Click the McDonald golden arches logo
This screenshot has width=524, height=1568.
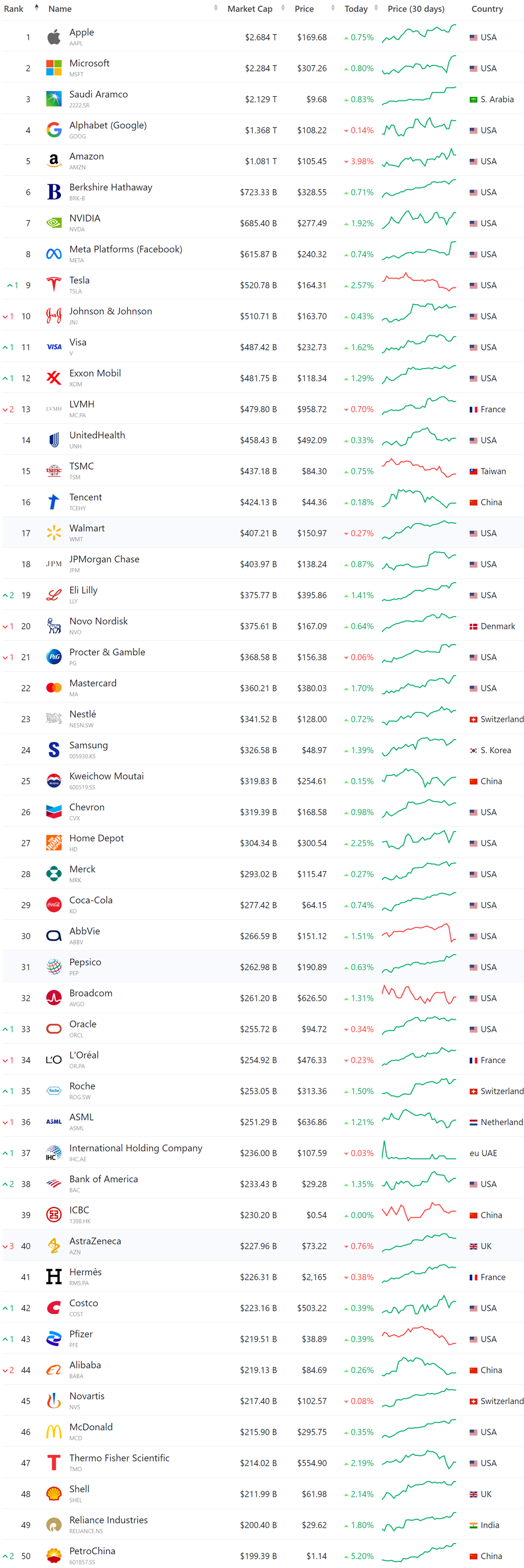tap(54, 1432)
